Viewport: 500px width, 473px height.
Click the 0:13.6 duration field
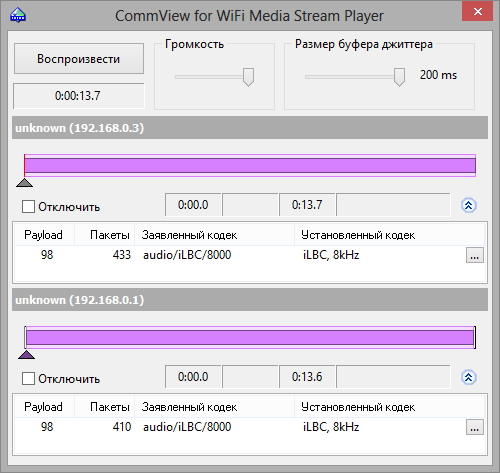(x=307, y=377)
